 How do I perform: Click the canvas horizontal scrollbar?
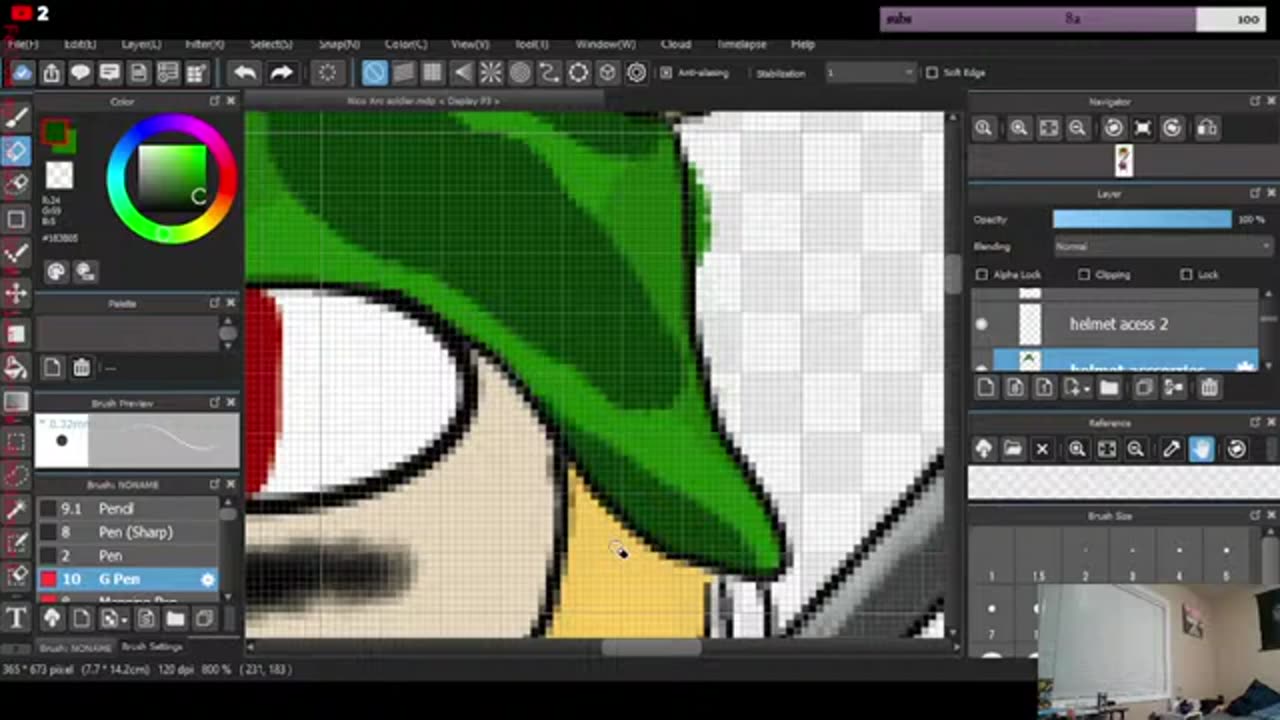click(x=650, y=647)
